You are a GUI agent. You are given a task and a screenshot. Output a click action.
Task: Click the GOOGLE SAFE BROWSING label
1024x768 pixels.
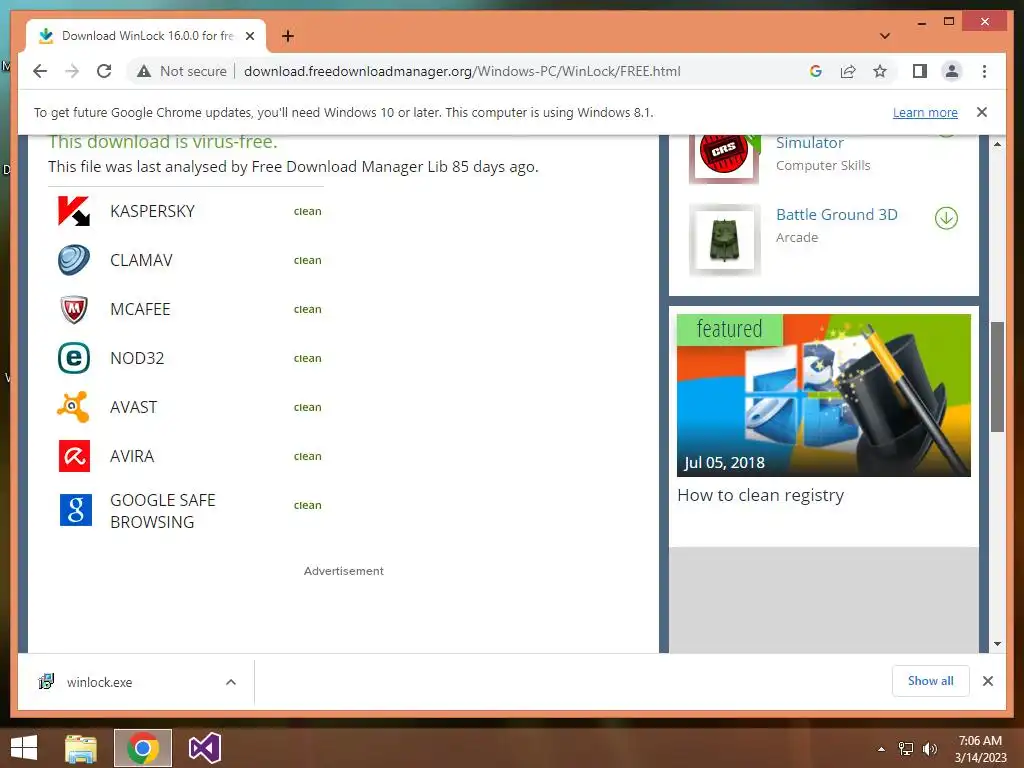(163, 511)
